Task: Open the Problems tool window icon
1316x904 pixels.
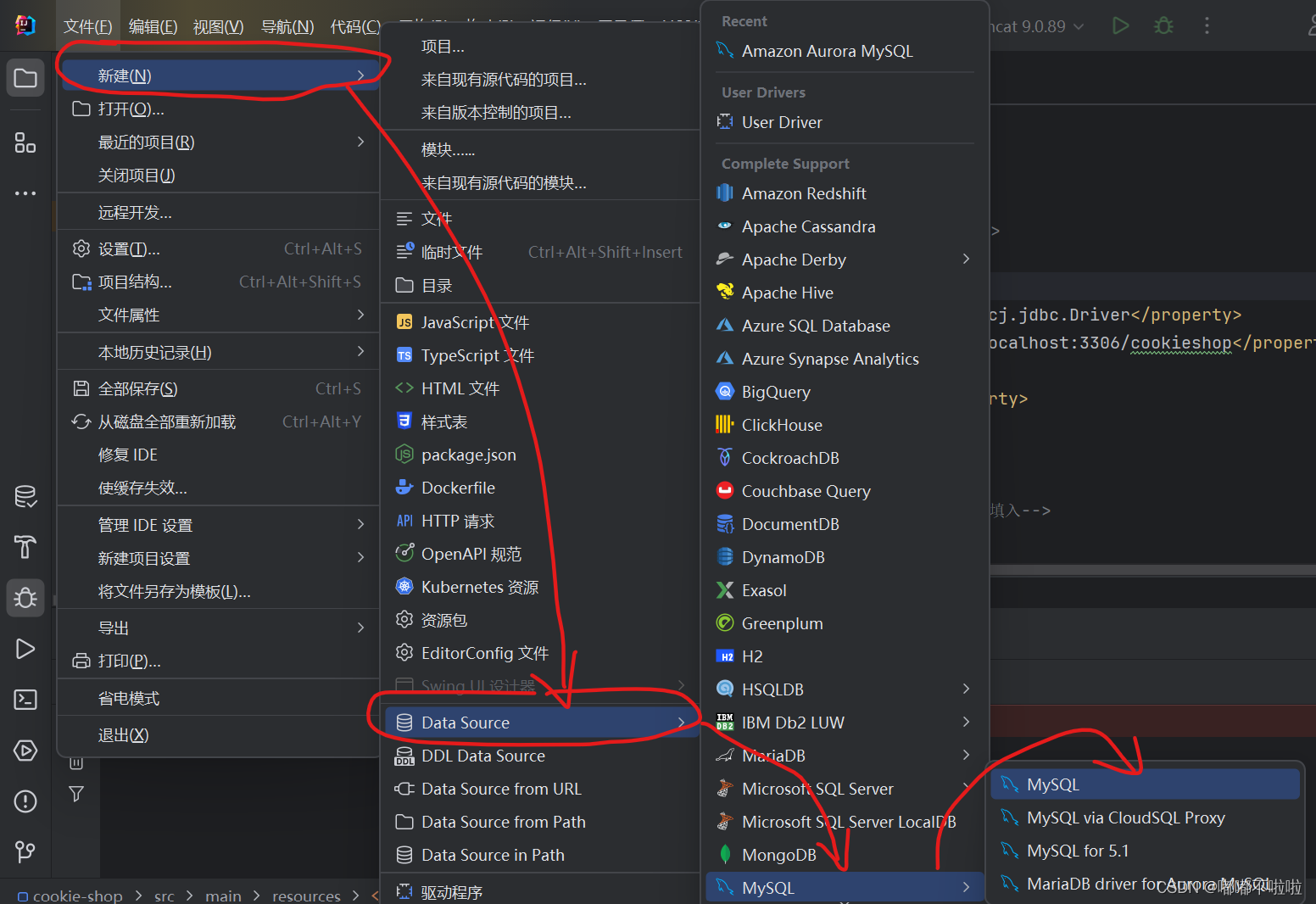Action: [x=25, y=801]
